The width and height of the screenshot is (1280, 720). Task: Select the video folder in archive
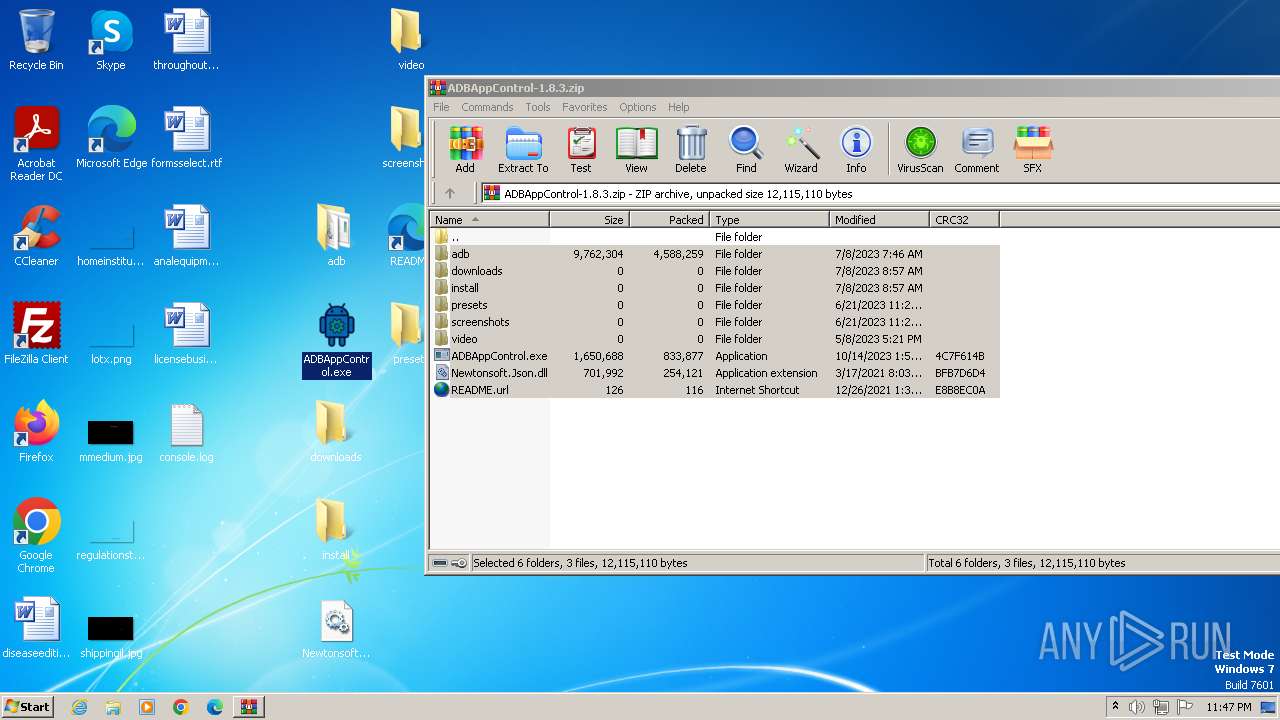(715, 339)
